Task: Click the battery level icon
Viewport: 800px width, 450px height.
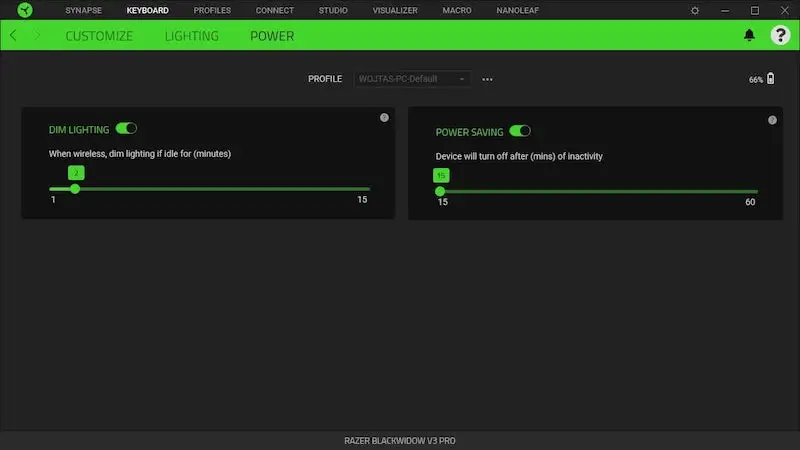Action: click(770, 79)
